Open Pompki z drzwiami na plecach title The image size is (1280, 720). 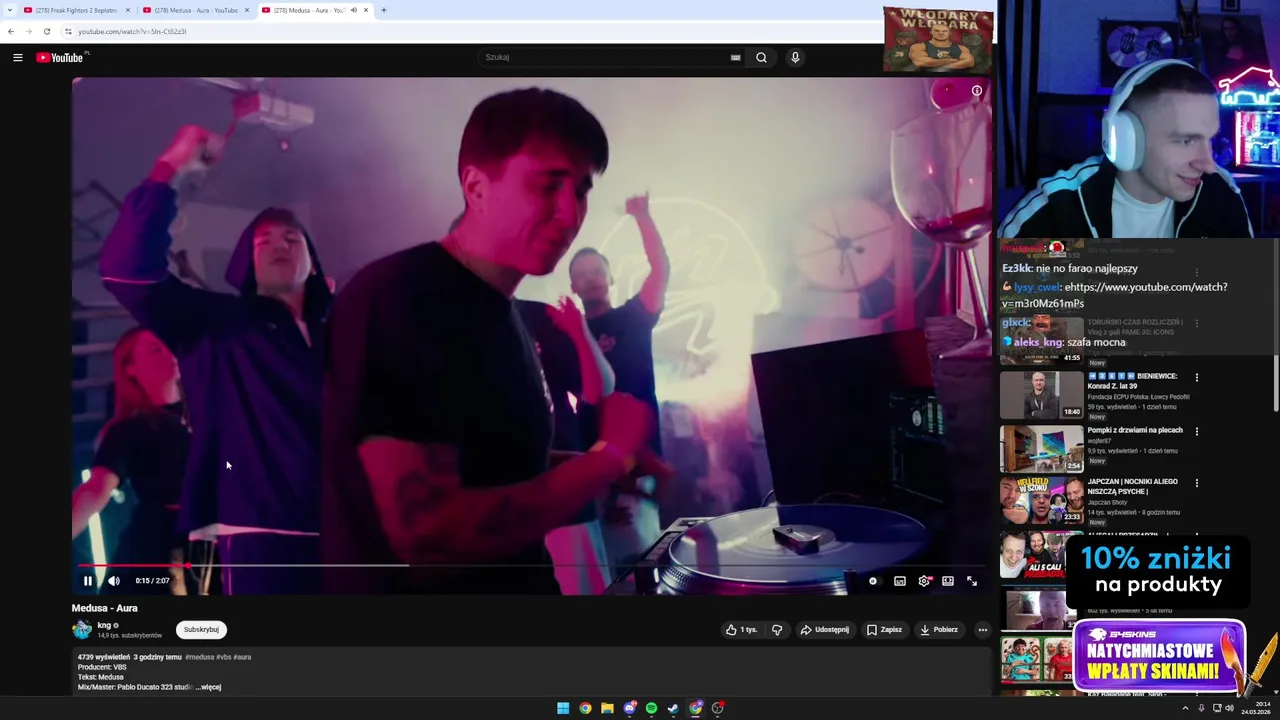click(1135, 430)
